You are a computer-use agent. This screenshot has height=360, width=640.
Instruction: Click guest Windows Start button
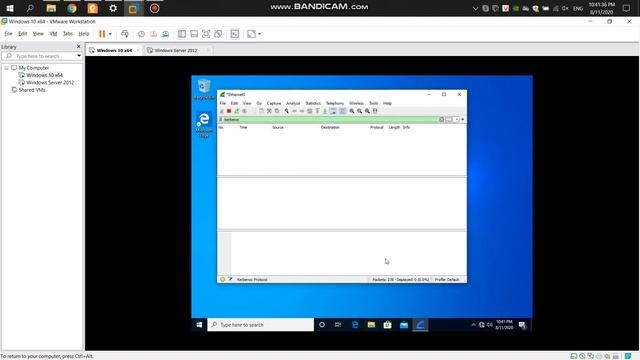(x=199, y=325)
